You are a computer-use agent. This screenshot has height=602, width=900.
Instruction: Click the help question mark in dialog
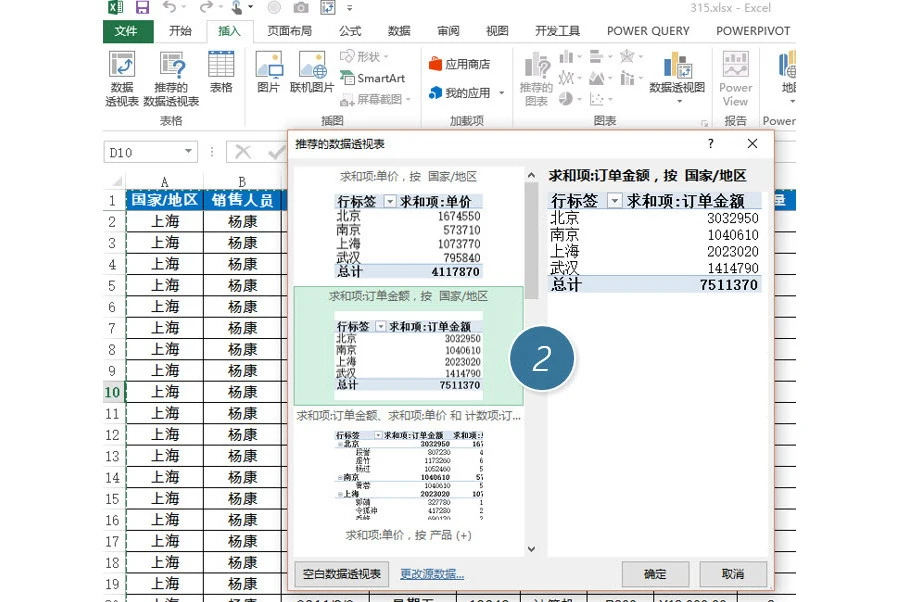pos(711,144)
